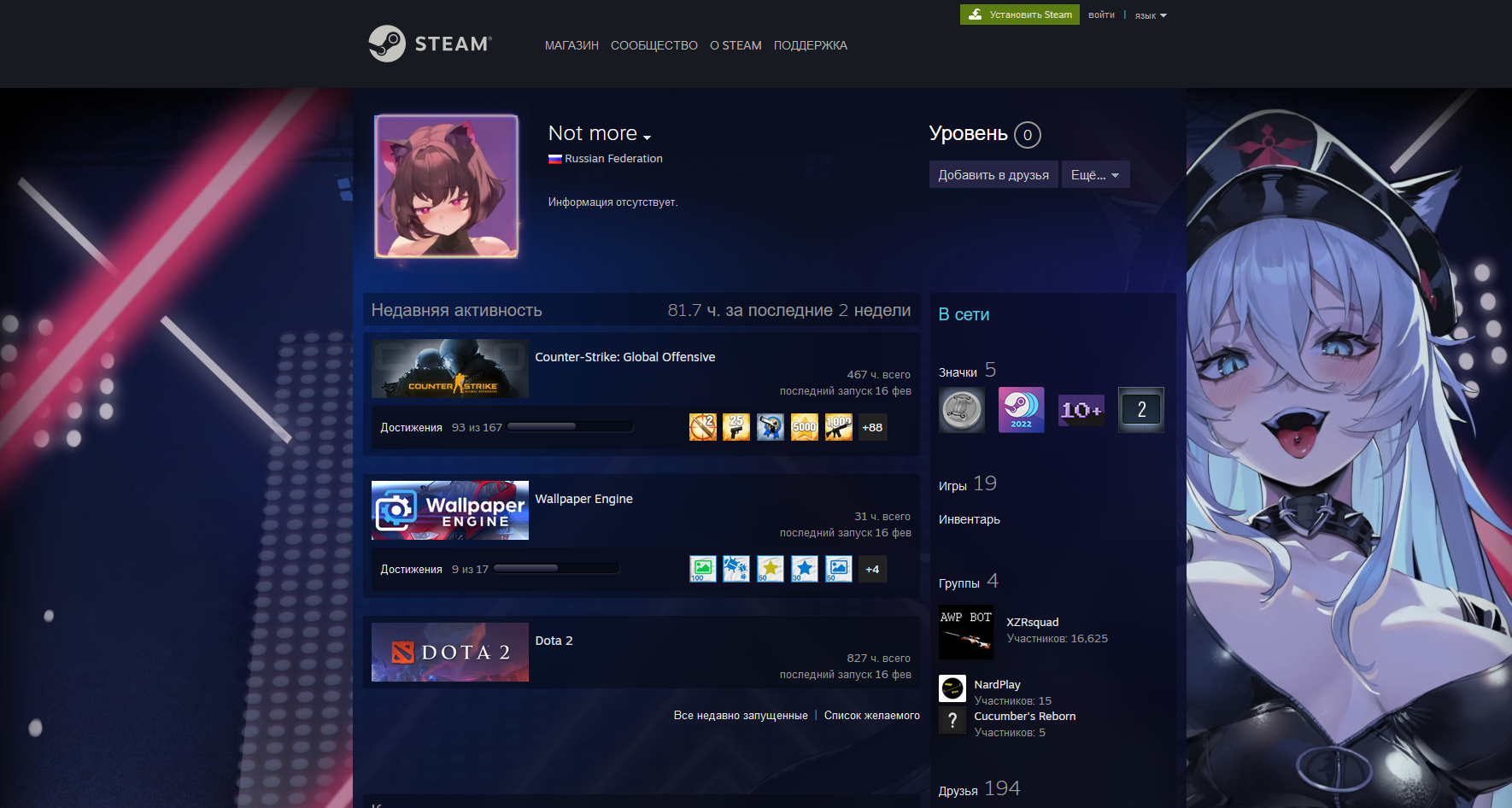This screenshot has width=1512, height=808.
Task: Open 'Список желаемого' wishlist link
Action: point(872,716)
